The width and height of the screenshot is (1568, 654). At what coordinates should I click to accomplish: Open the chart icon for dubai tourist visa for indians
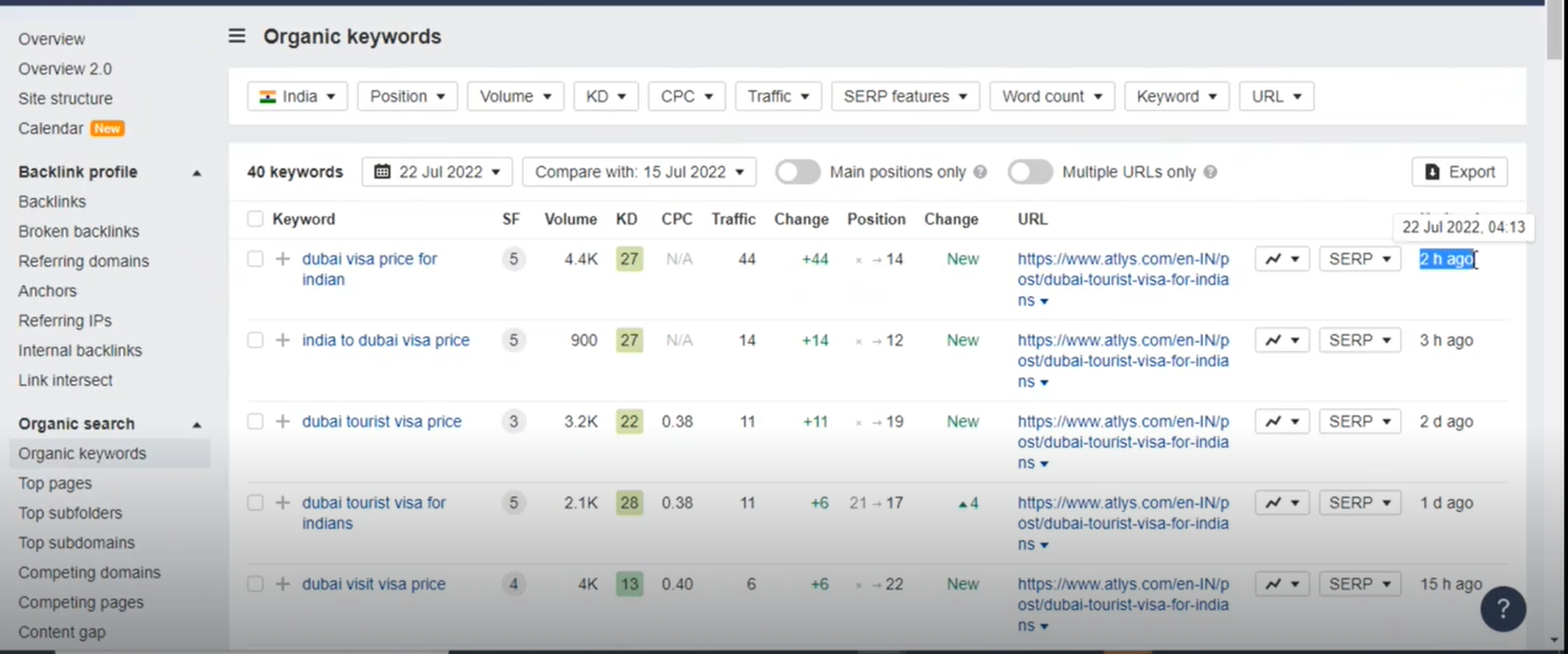(x=1283, y=503)
